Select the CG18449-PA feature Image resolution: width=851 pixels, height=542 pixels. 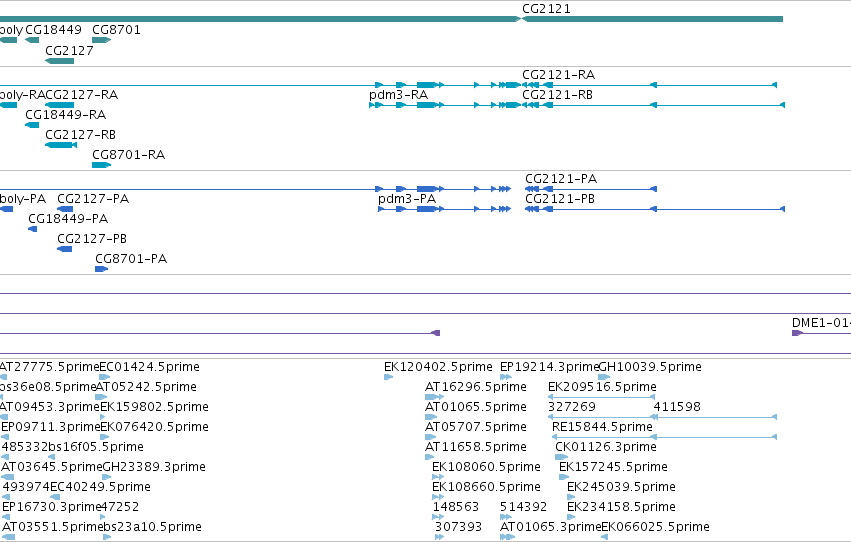click(33, 229)
